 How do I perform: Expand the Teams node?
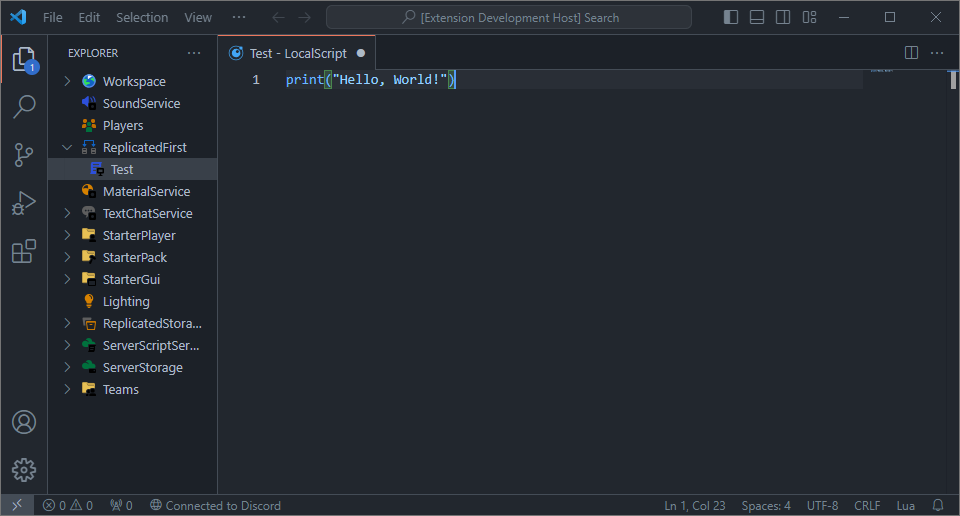(67, 389)
